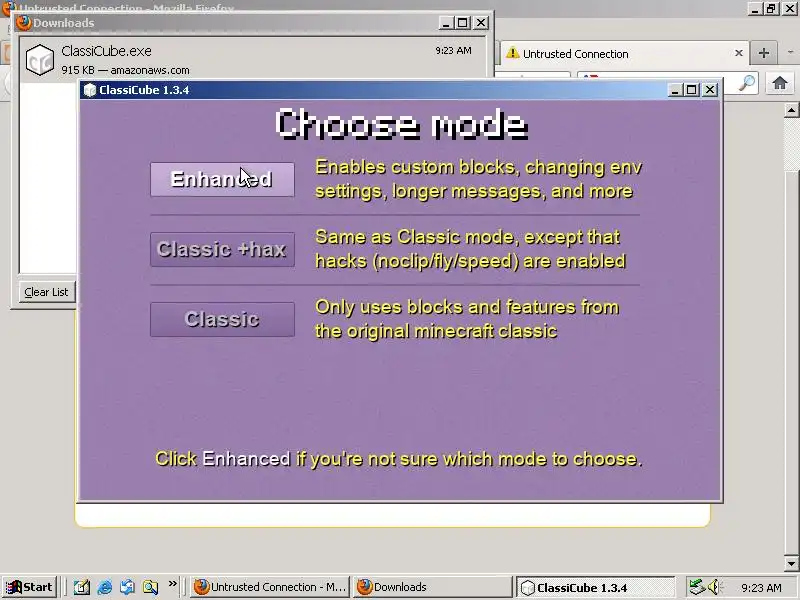Expand the quick launch overflow chevron
The image size is (800, 600).
click(172, 583)
